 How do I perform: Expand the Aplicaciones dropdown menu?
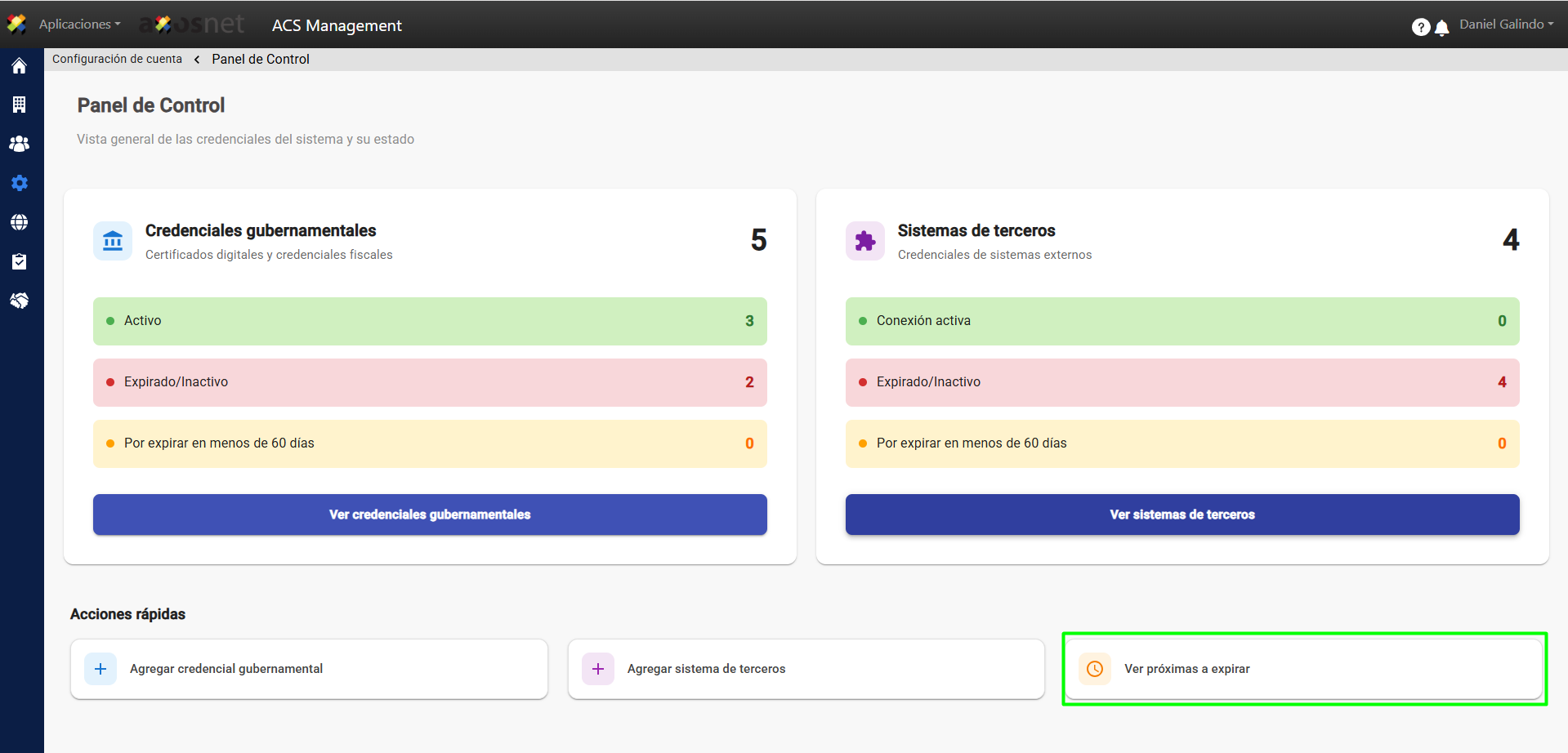pos(79,25)
